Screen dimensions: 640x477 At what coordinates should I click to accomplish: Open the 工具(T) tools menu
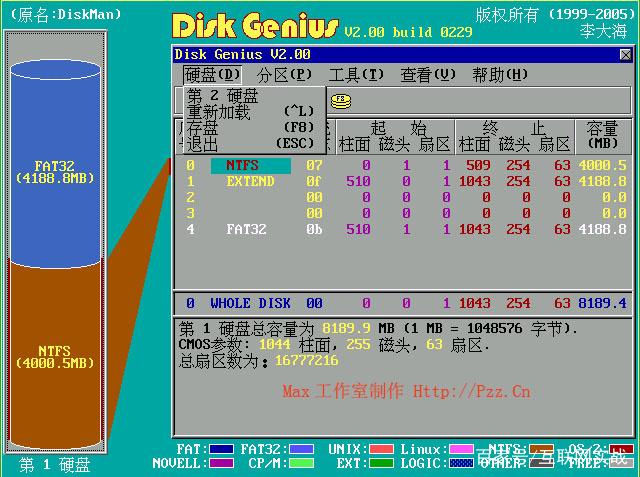point(356,75)
